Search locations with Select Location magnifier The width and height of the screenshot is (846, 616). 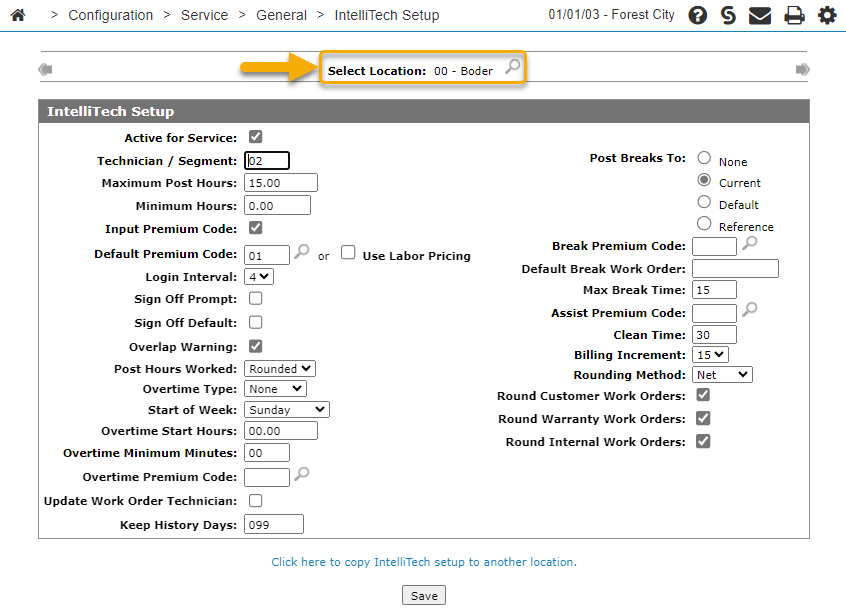pyautogui.click(x=513, y=66)
